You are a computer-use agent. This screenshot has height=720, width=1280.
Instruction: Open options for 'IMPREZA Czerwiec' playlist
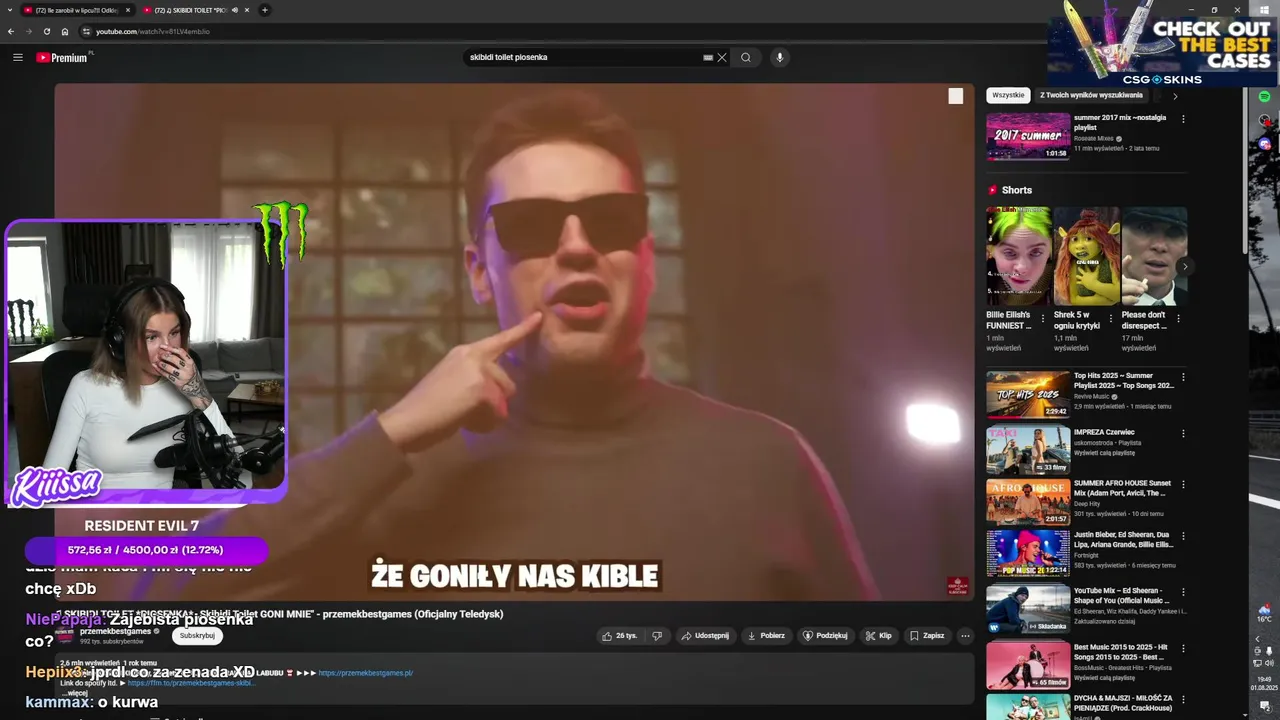coord(1183,433)
